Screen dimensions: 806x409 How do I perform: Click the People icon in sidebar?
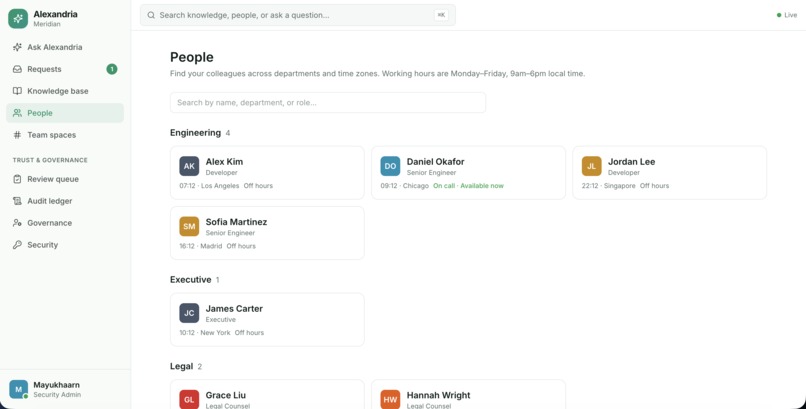coord(17,113)
